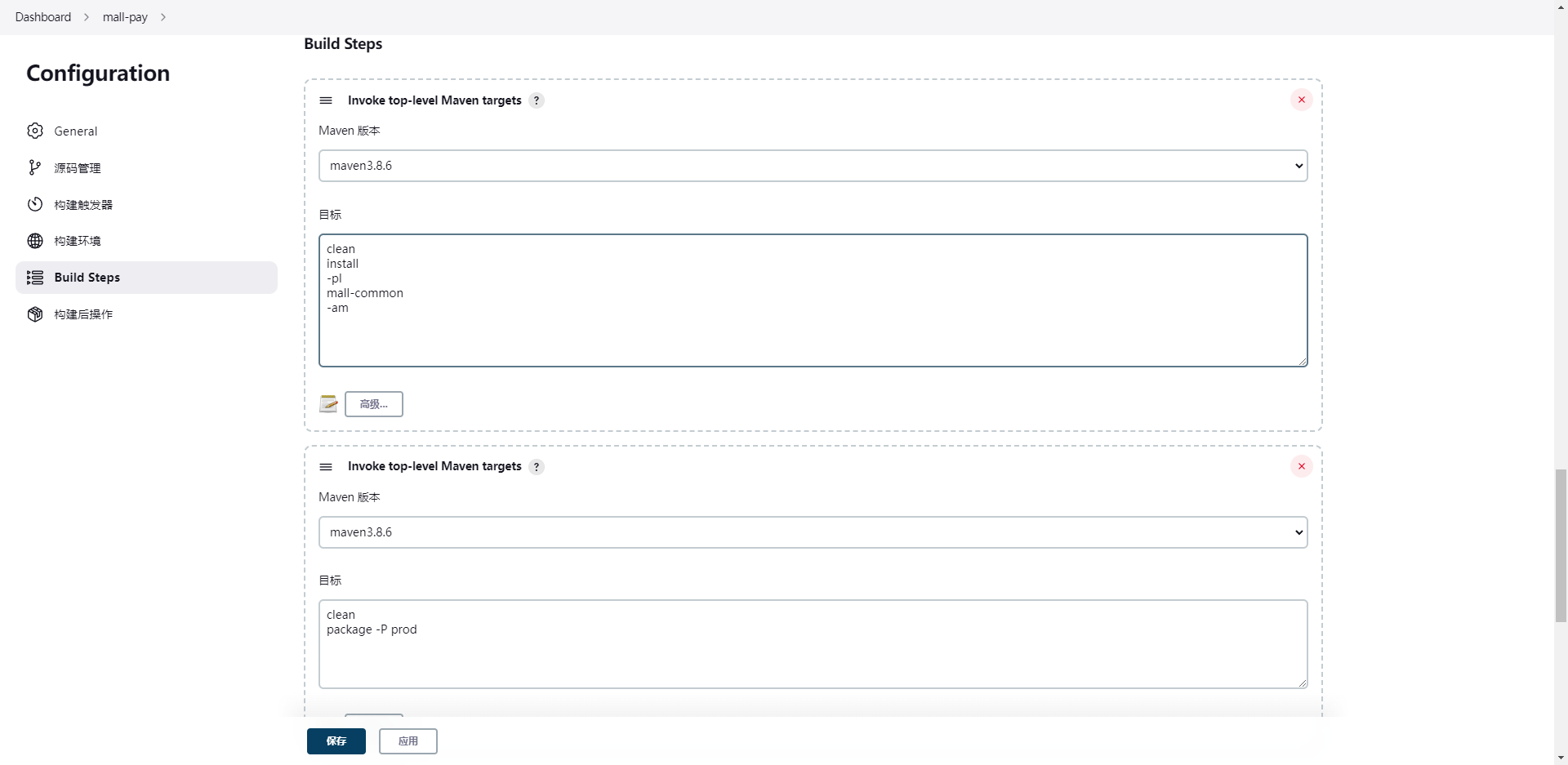Click help icon of second Maven targets step
1568x765 pixels.
[x=537, y=467]
